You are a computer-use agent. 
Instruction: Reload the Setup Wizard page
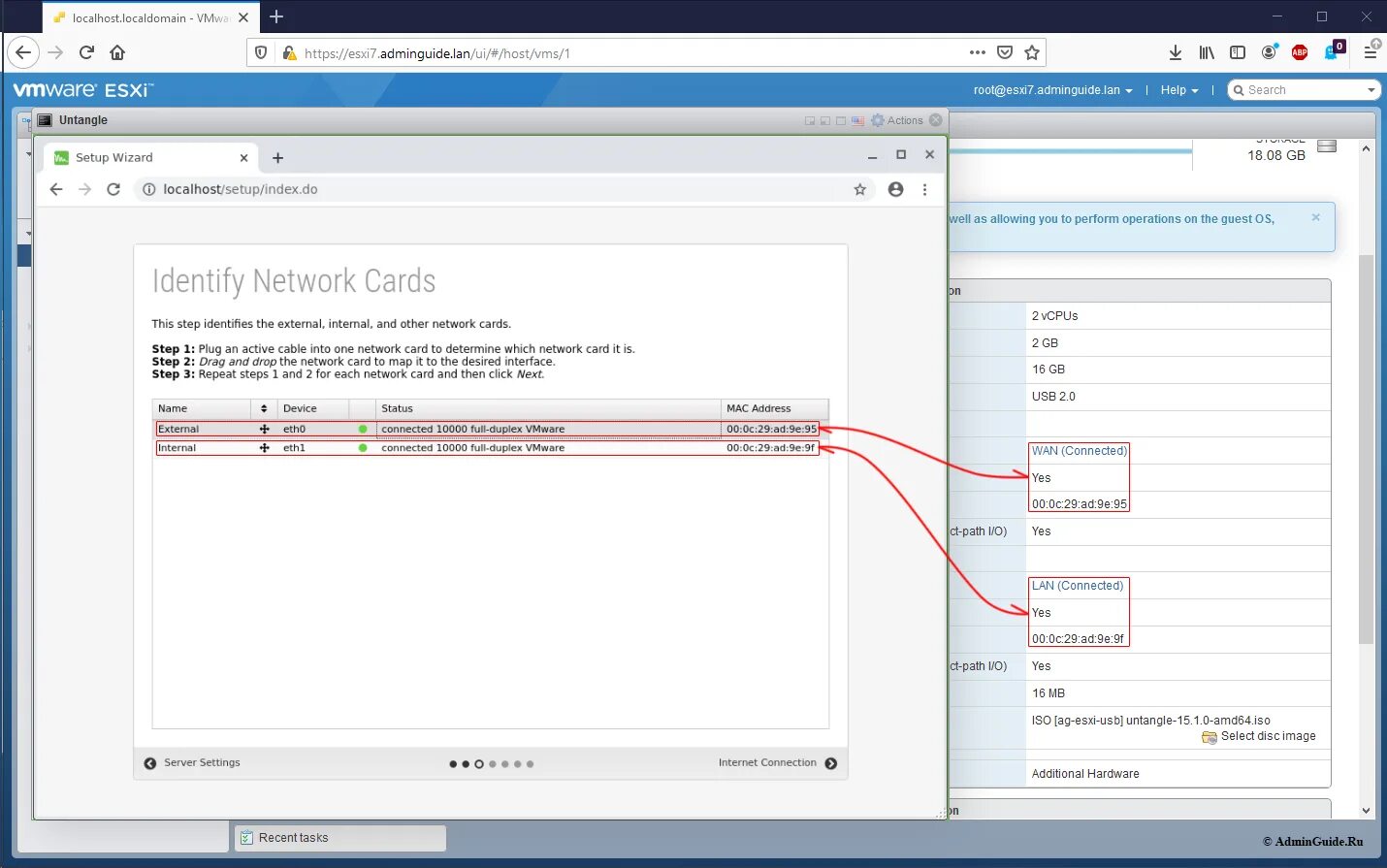click(x=113, y=189)
